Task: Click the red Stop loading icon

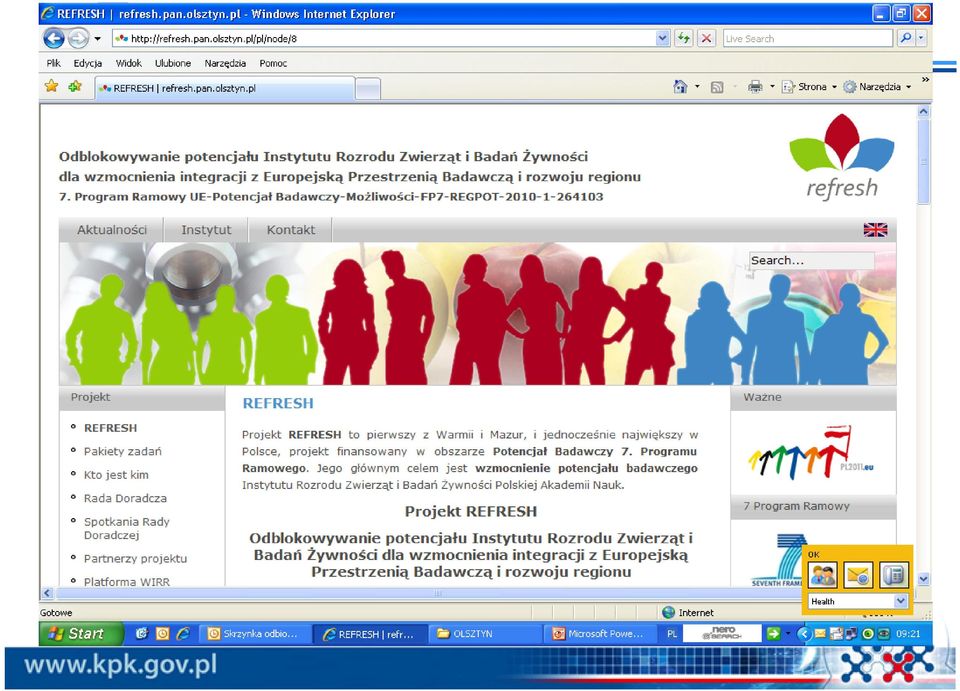Action: (706, 39)
